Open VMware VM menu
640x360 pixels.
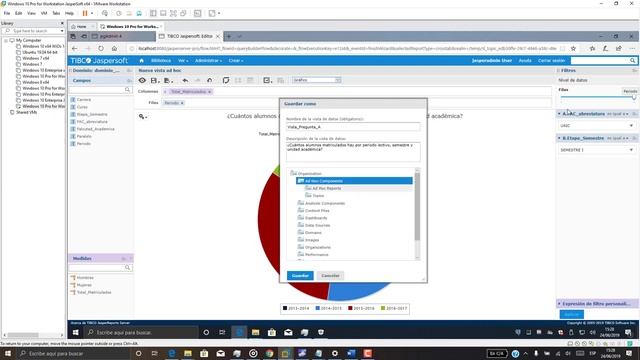[x=44, y=13]
